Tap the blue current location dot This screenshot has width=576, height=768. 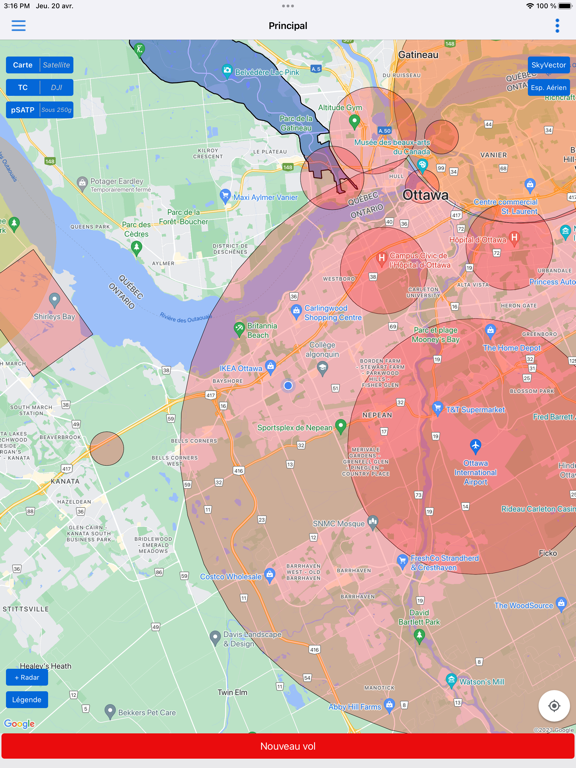[288, 385]
